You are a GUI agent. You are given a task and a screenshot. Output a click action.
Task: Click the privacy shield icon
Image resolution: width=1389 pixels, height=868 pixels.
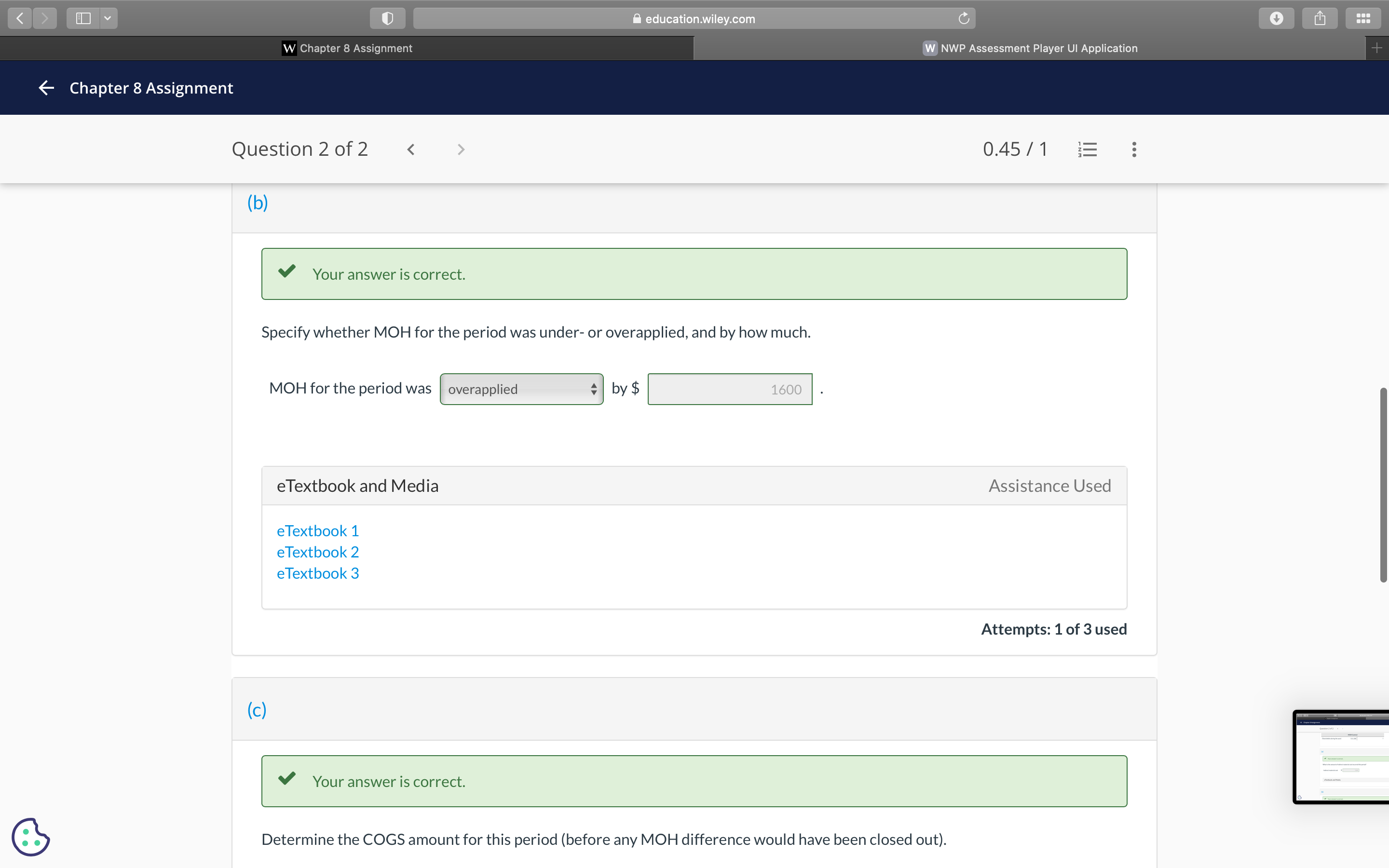[387, 18]
